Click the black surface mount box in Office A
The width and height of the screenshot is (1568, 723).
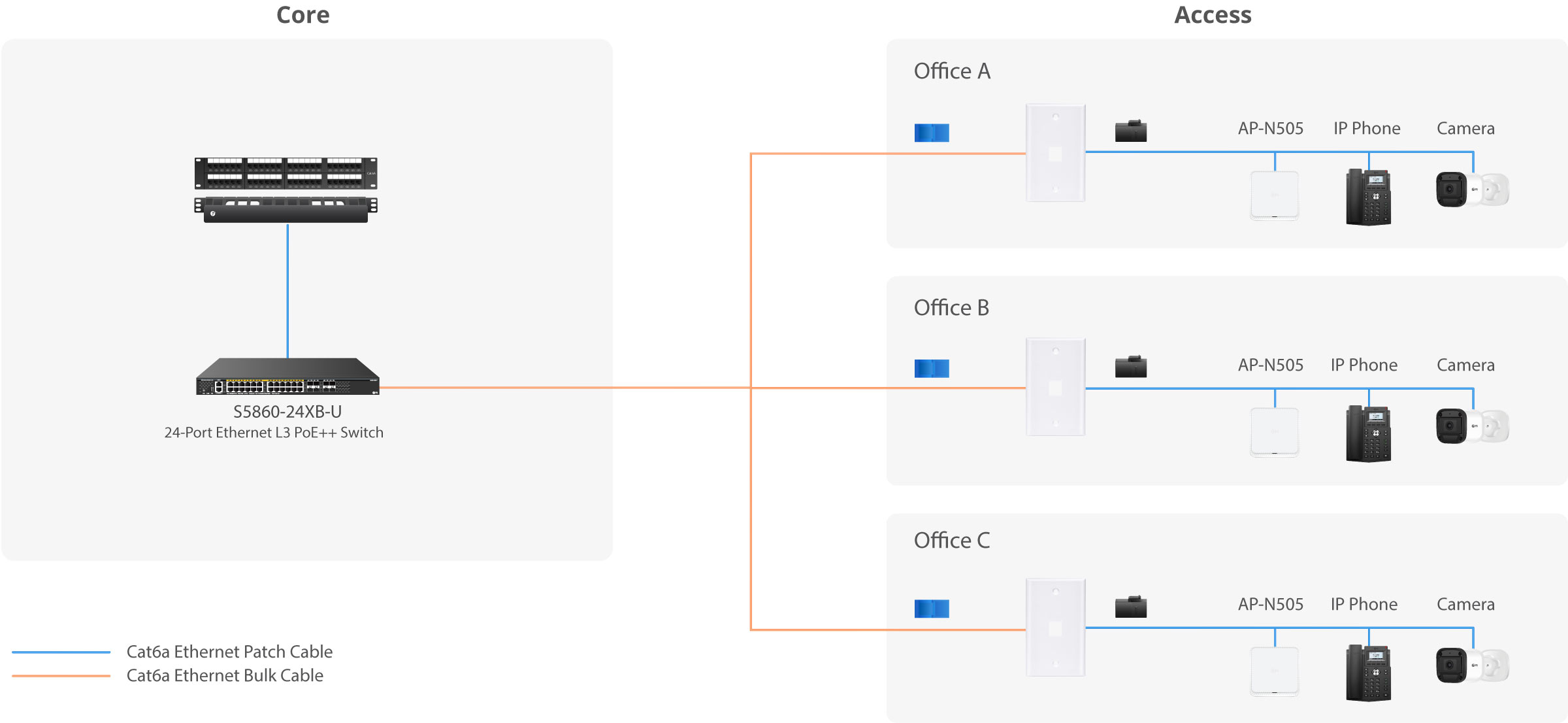[1131, 131]
